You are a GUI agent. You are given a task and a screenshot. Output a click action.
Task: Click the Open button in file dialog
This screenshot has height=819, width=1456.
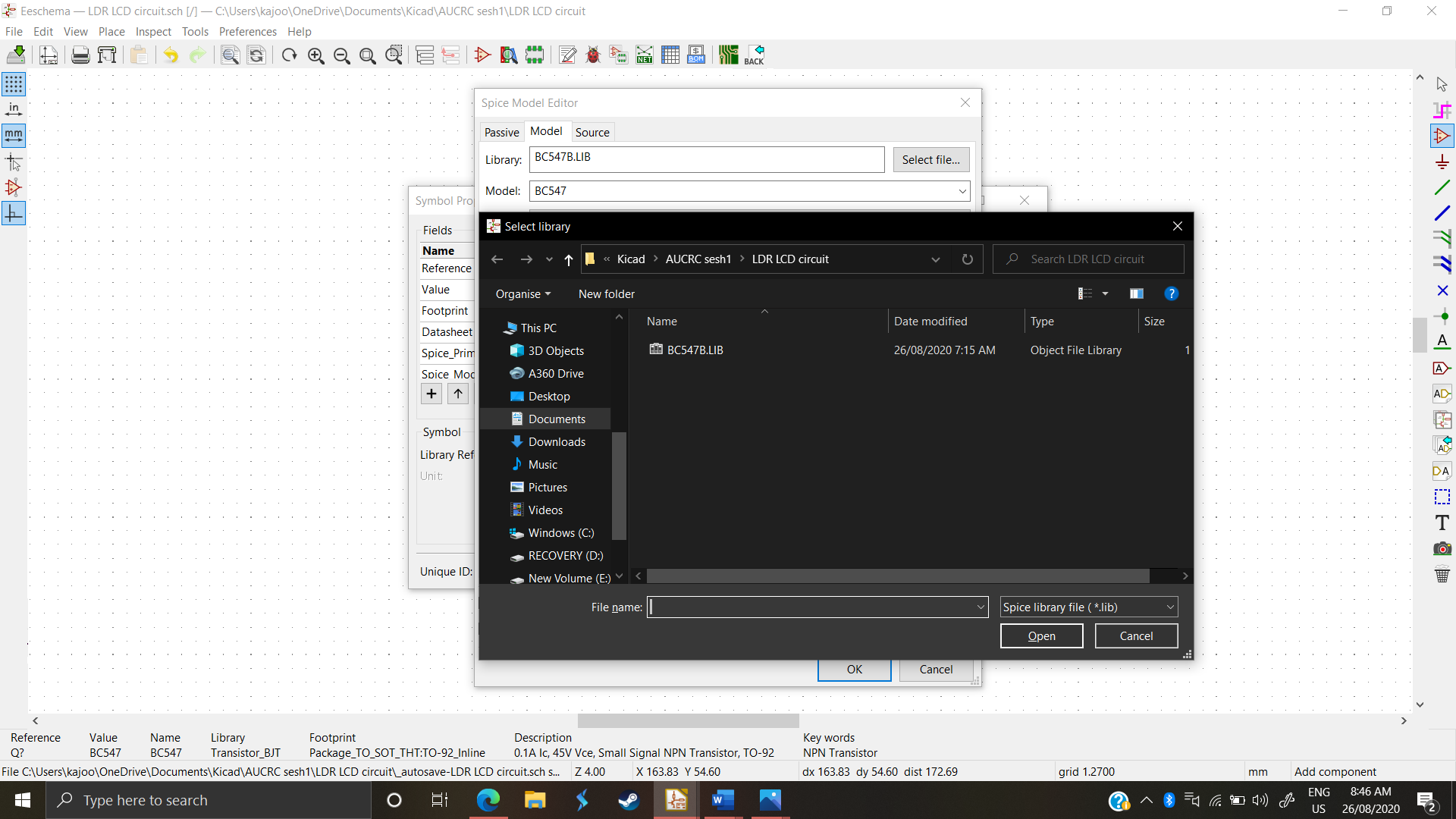point(1041,636)
